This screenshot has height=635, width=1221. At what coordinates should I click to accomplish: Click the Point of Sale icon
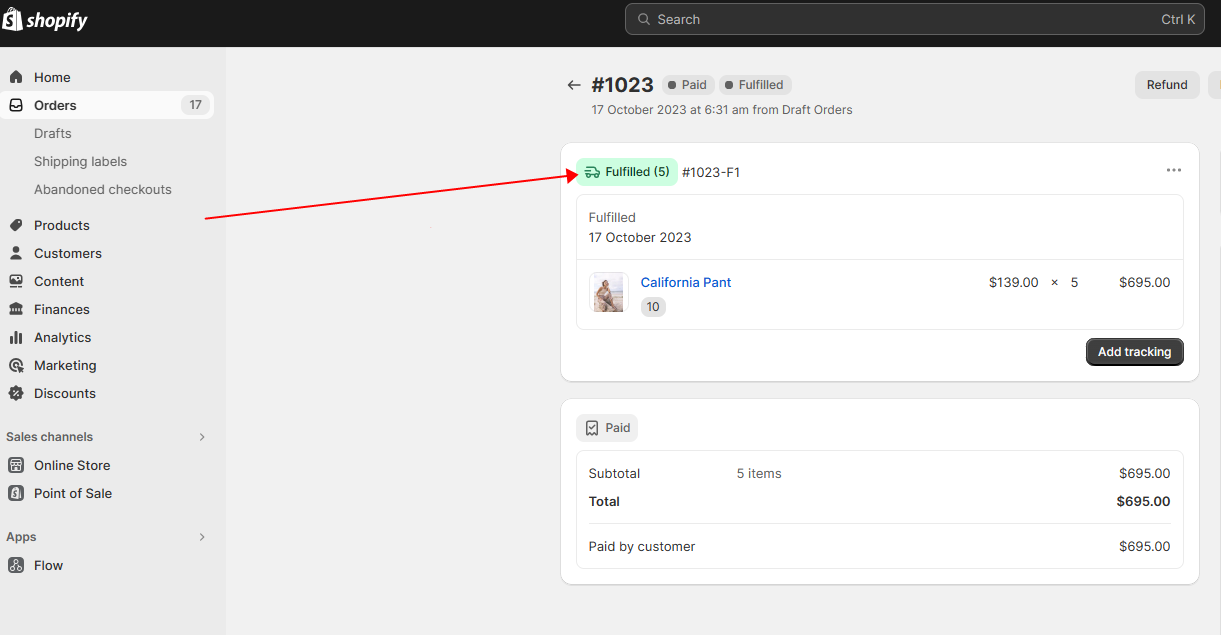(16, 493)
